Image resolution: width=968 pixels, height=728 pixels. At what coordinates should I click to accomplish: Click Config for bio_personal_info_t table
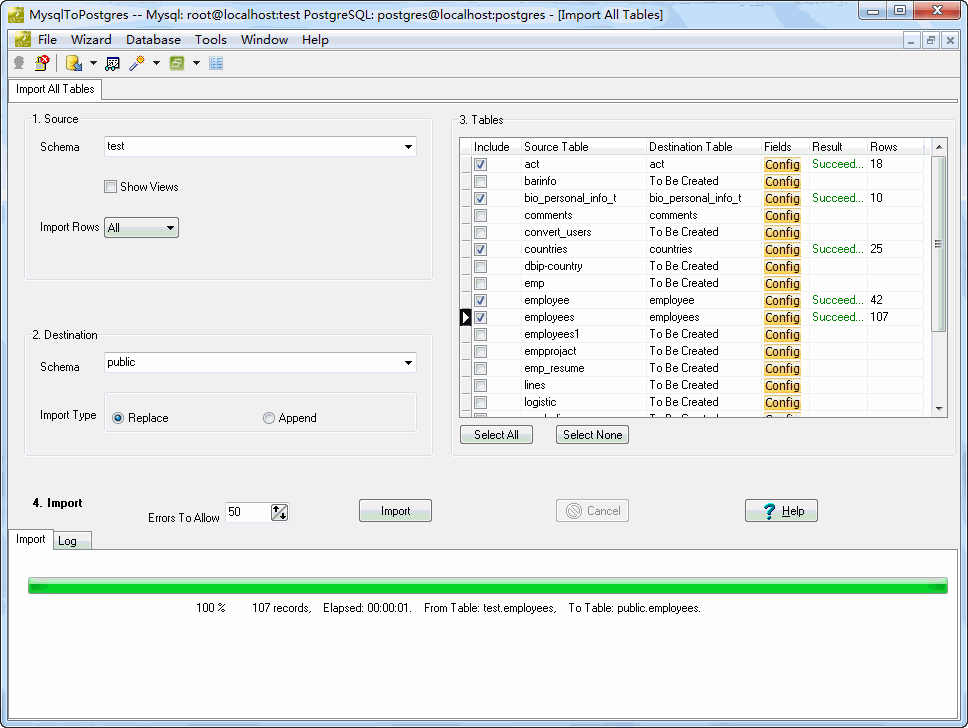[x=782, y=198]
